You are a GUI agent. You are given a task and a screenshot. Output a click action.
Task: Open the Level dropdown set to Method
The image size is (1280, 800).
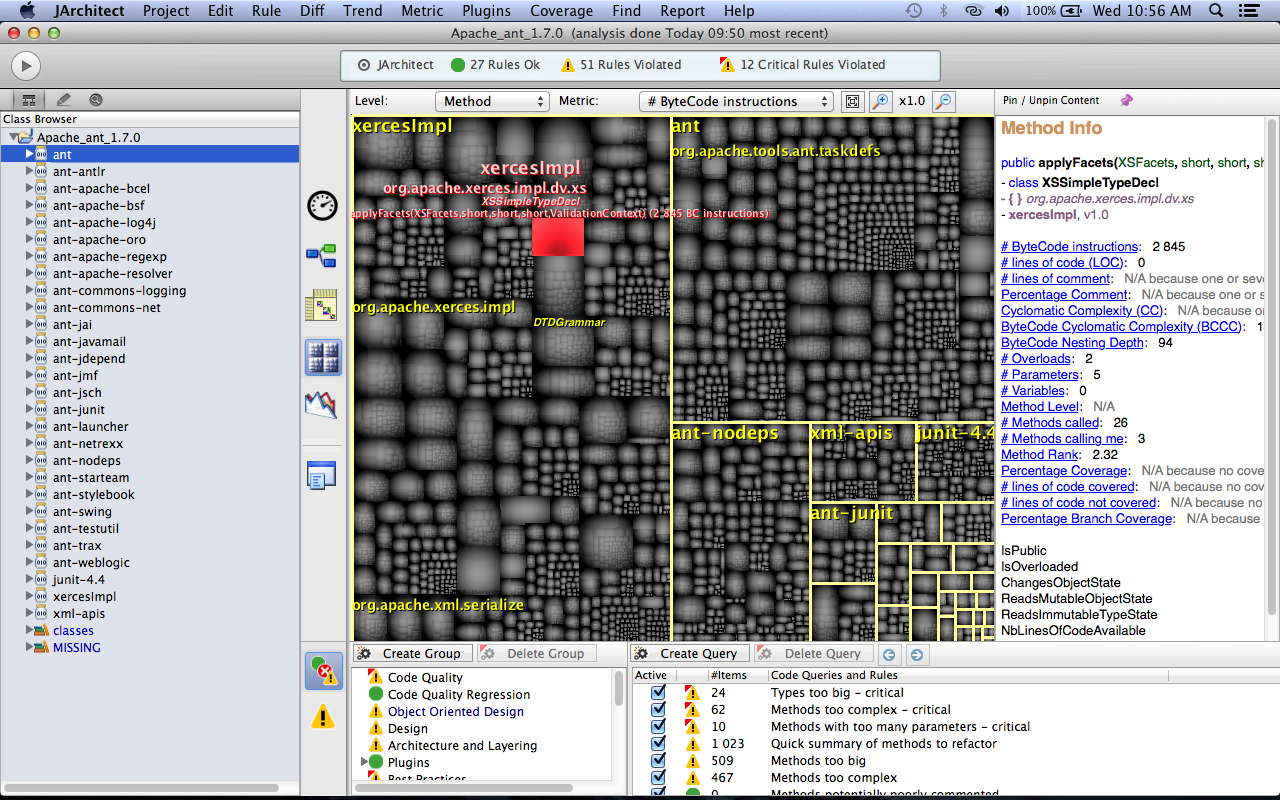click(492, 101)
